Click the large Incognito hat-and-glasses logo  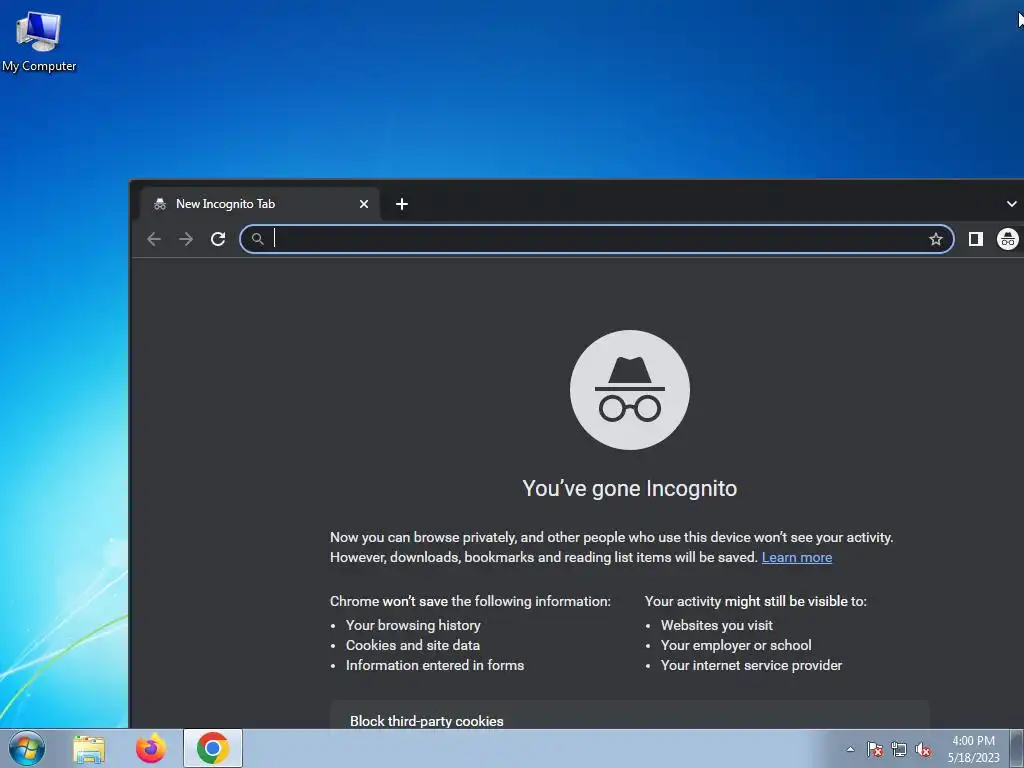point(630,390)
